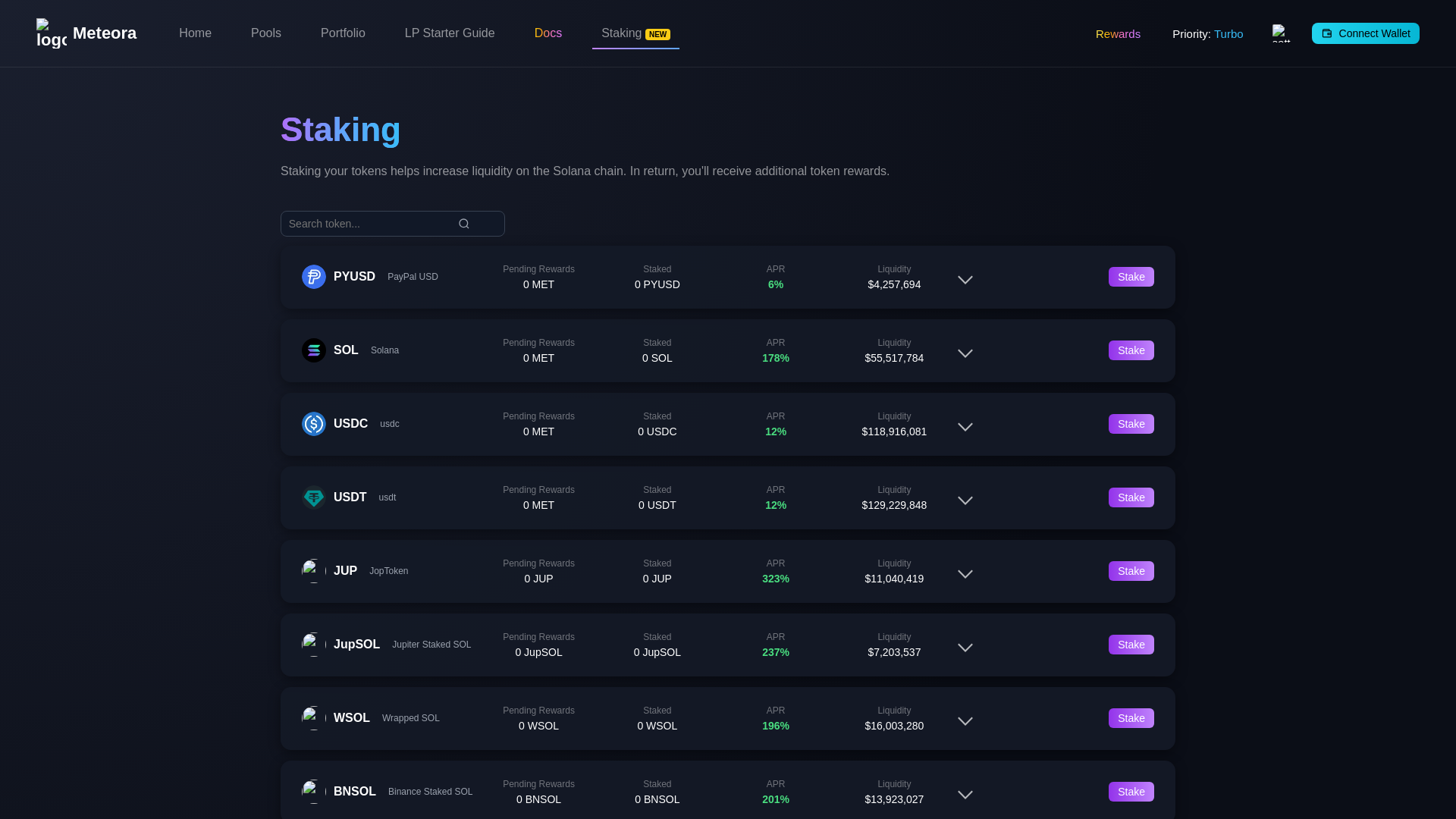Select SOL liquidity $55,517,784

coord(894,358)
